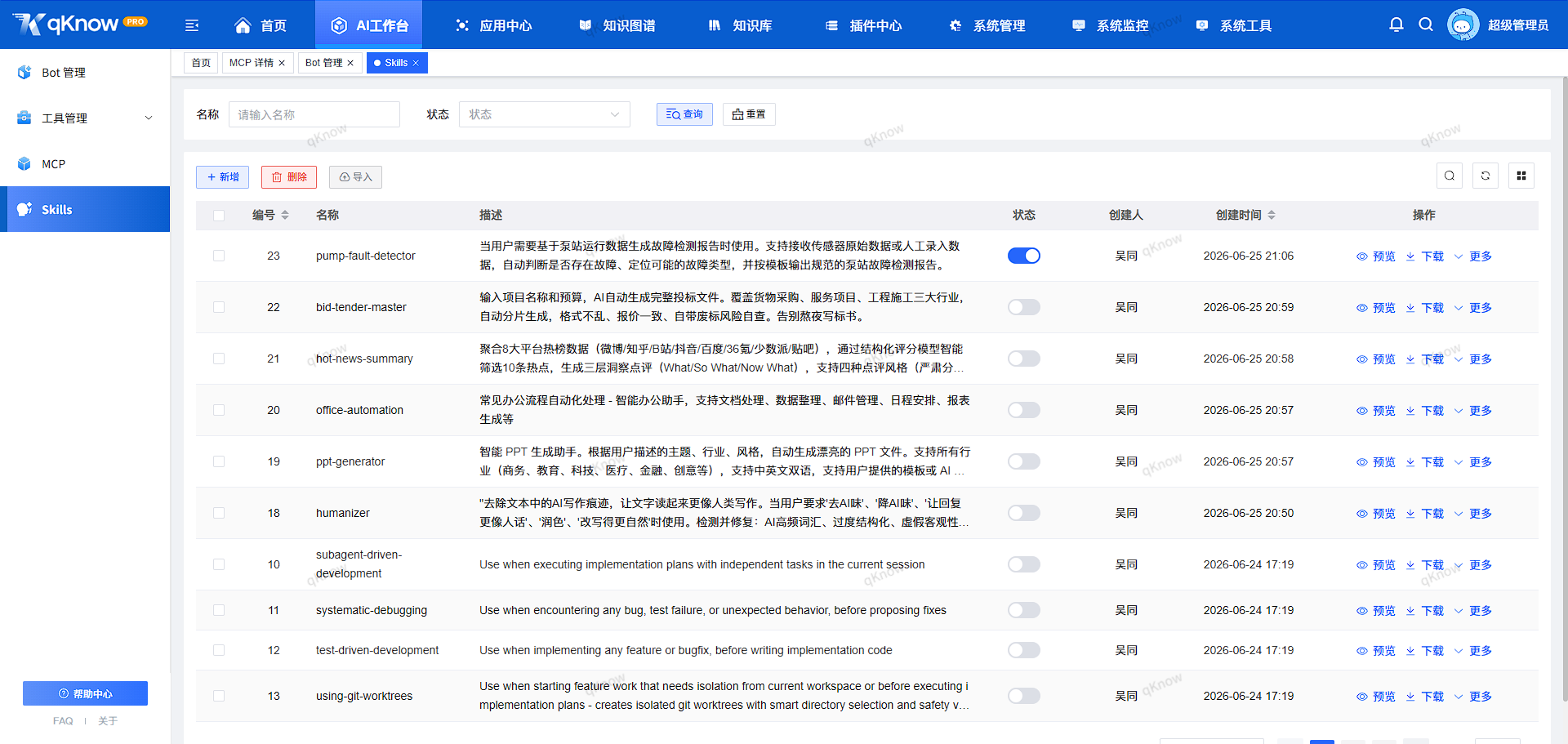Open 知识图谱 top menu
Viewport: 1568px width, 744px height.
click(x=617, y=25)
